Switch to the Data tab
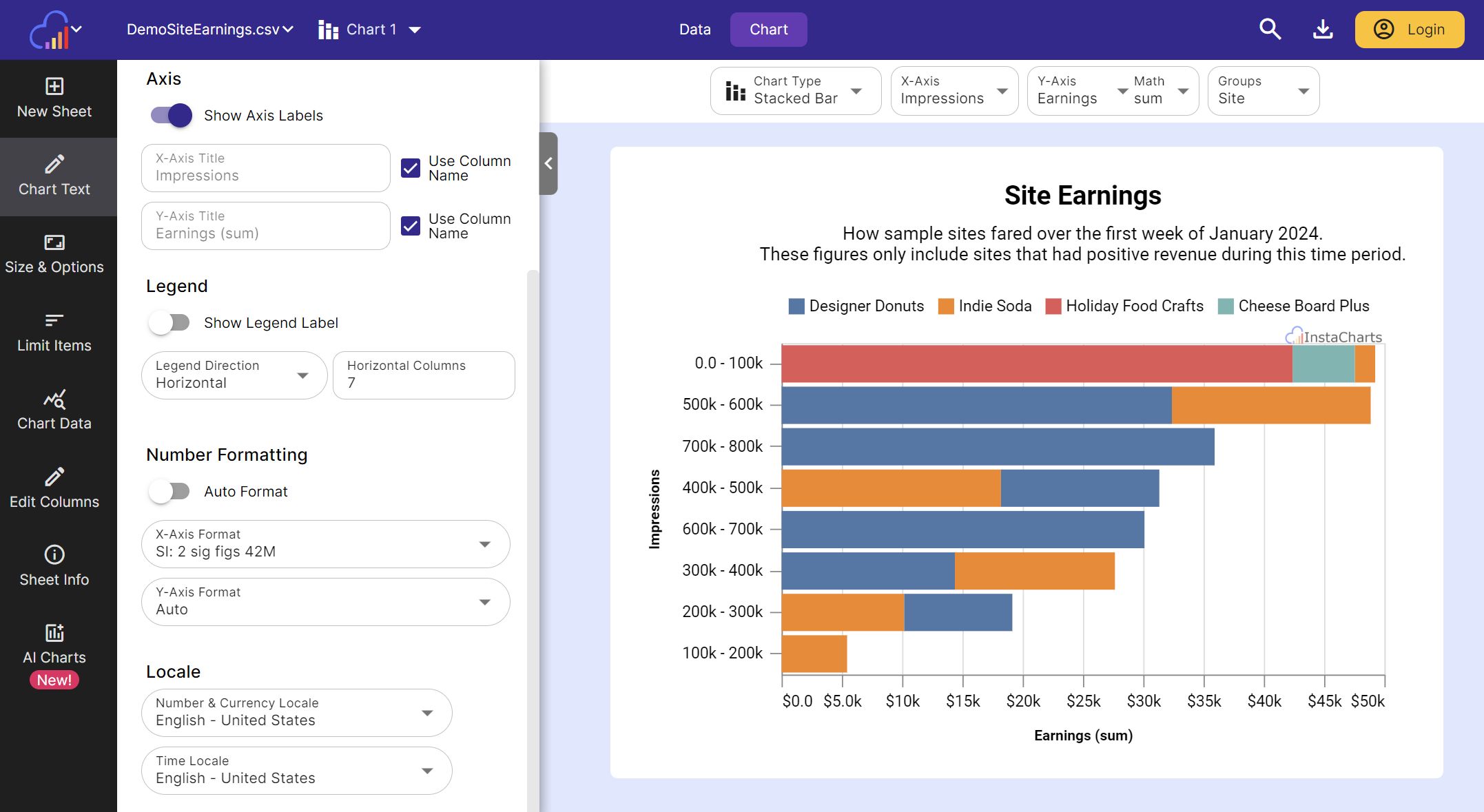Image resolution: width=1484 pixels, height=812 pixels. (694, 29)
